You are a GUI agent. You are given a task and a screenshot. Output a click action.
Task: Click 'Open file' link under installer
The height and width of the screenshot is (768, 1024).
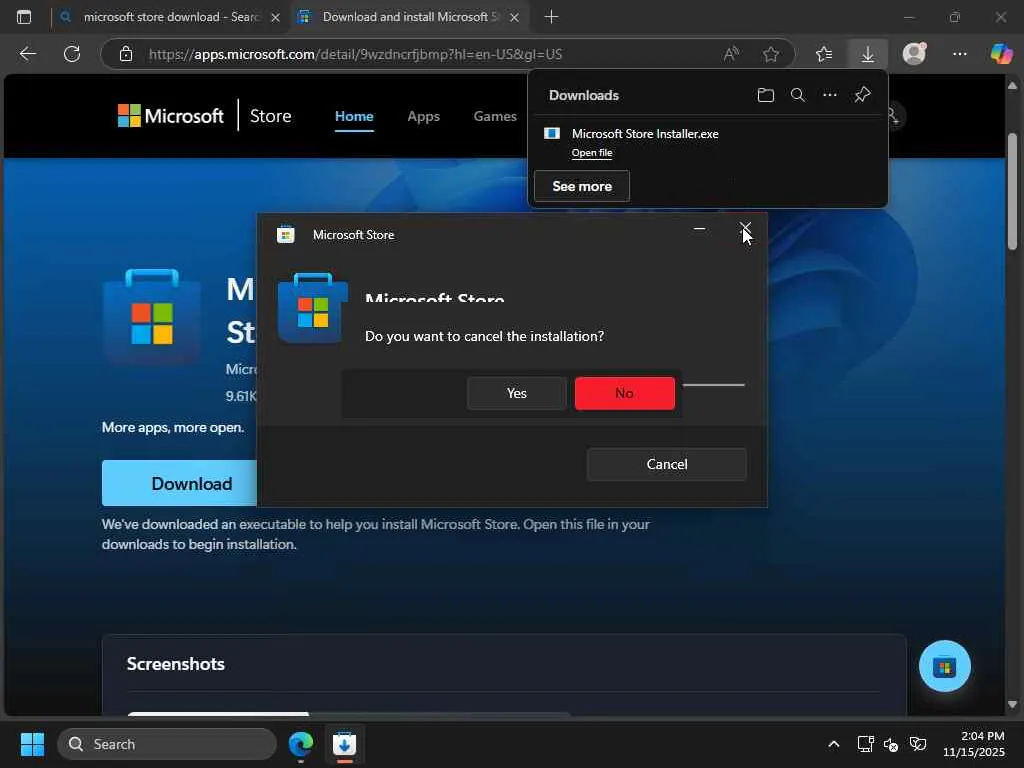coord(592,153)
